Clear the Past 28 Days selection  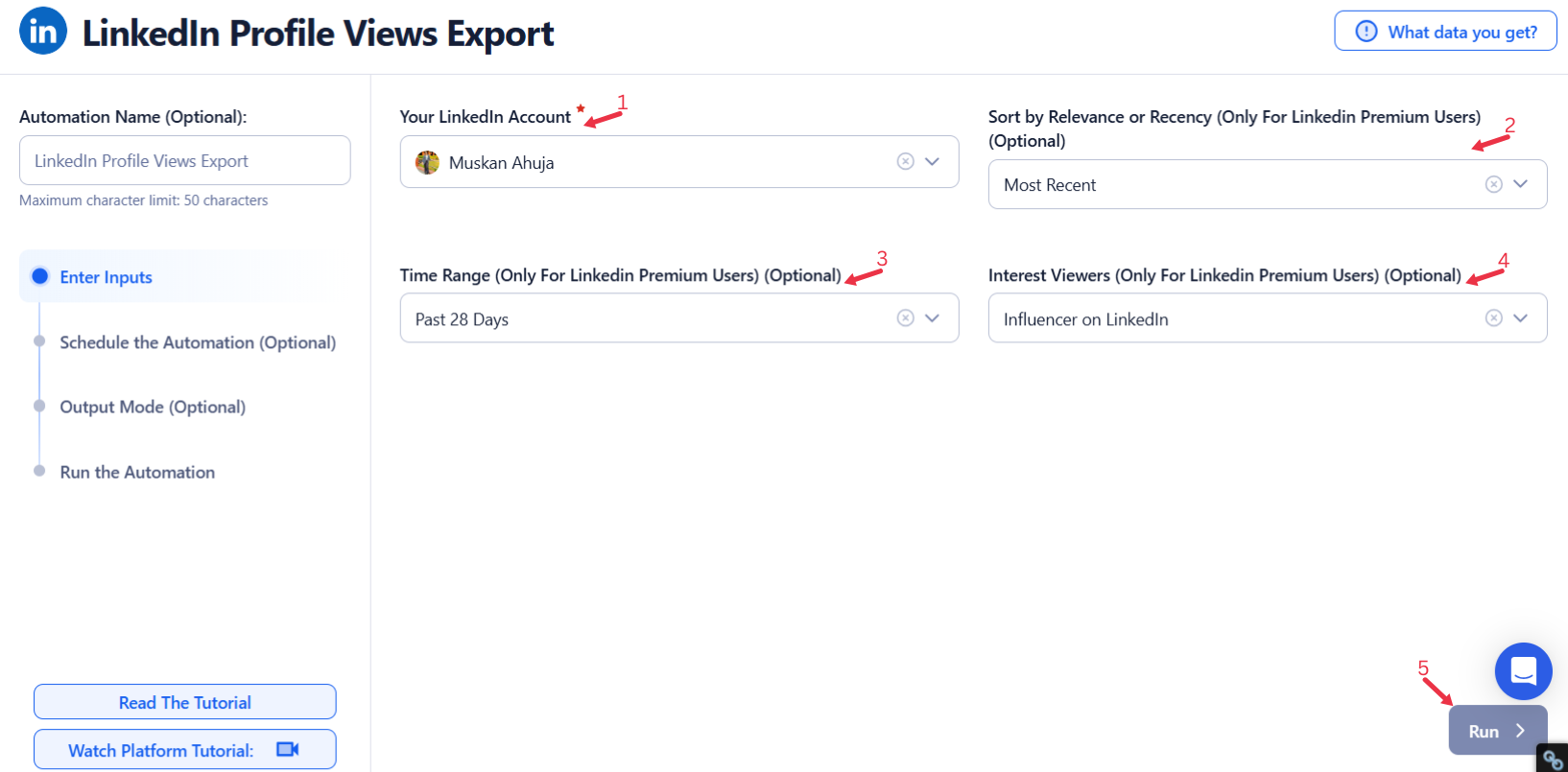(x=905, y=317)
